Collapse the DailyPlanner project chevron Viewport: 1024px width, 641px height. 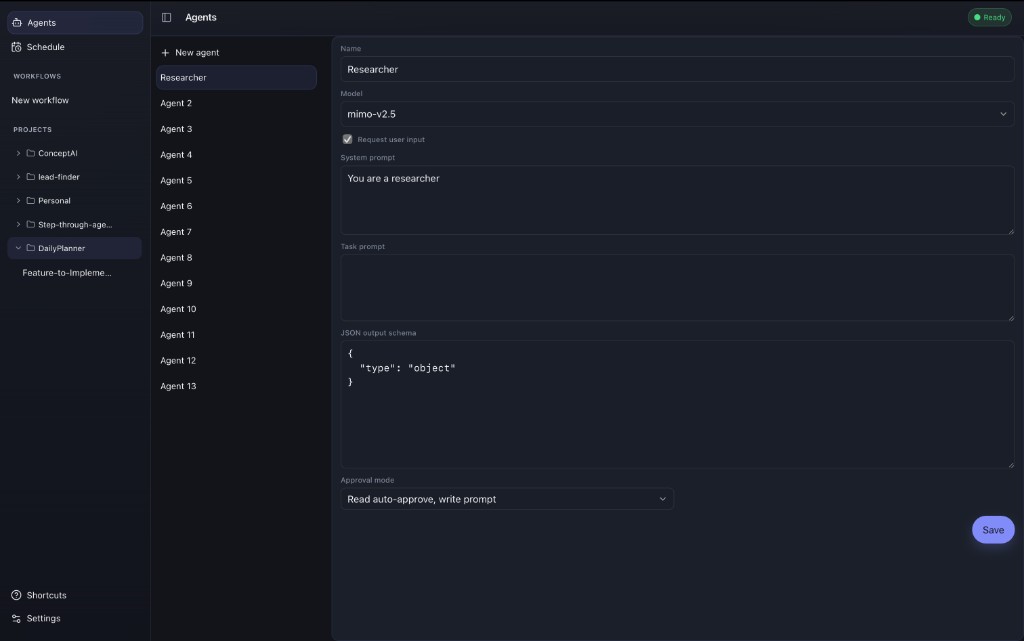tap(18, 248)
